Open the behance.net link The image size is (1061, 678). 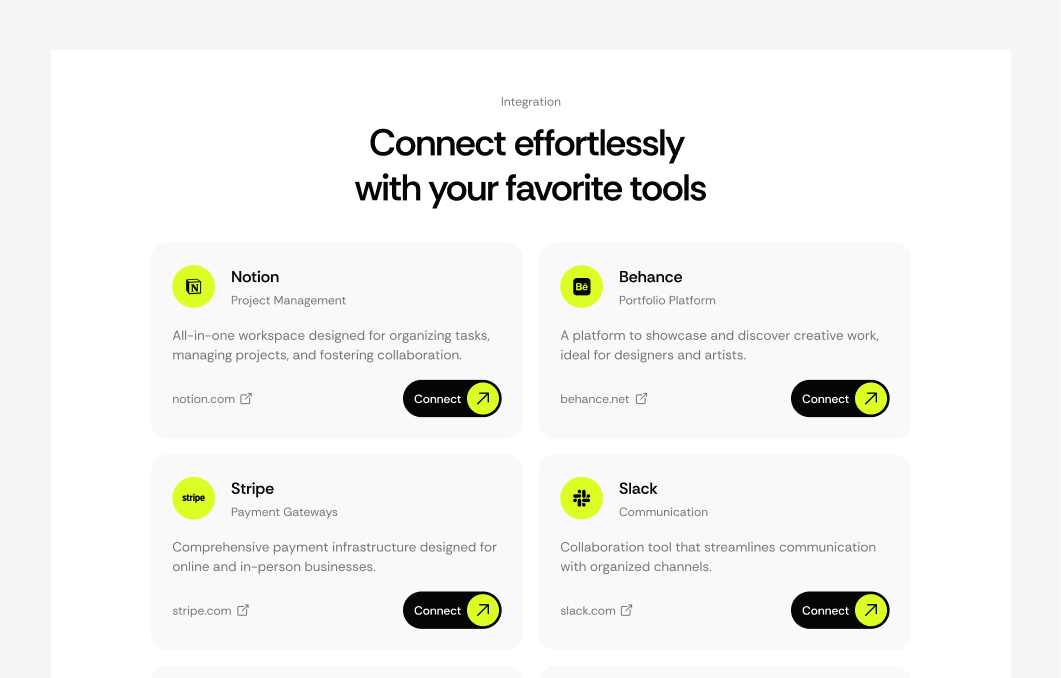point(594,398)
